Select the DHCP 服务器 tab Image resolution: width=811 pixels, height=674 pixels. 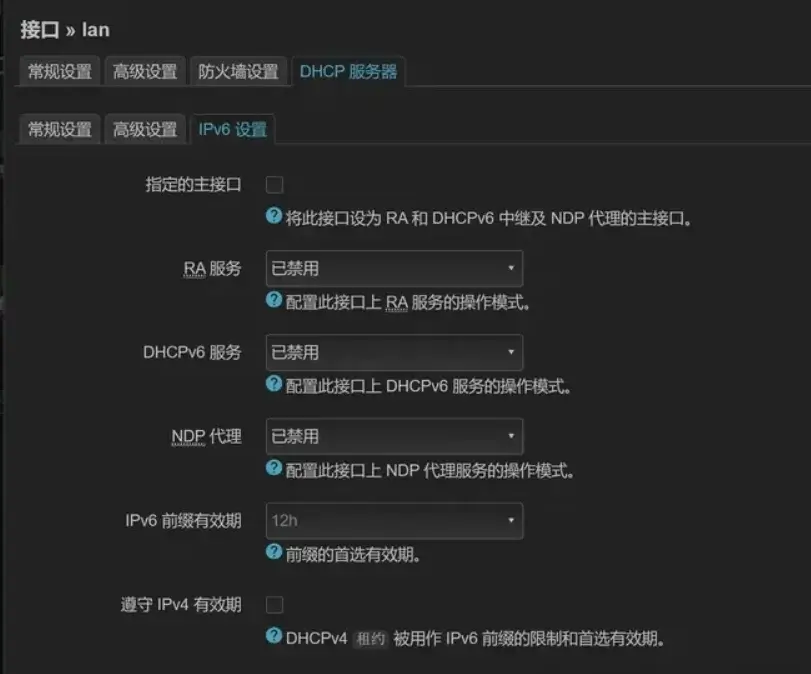pyautogui.click(x=348, y=71)
